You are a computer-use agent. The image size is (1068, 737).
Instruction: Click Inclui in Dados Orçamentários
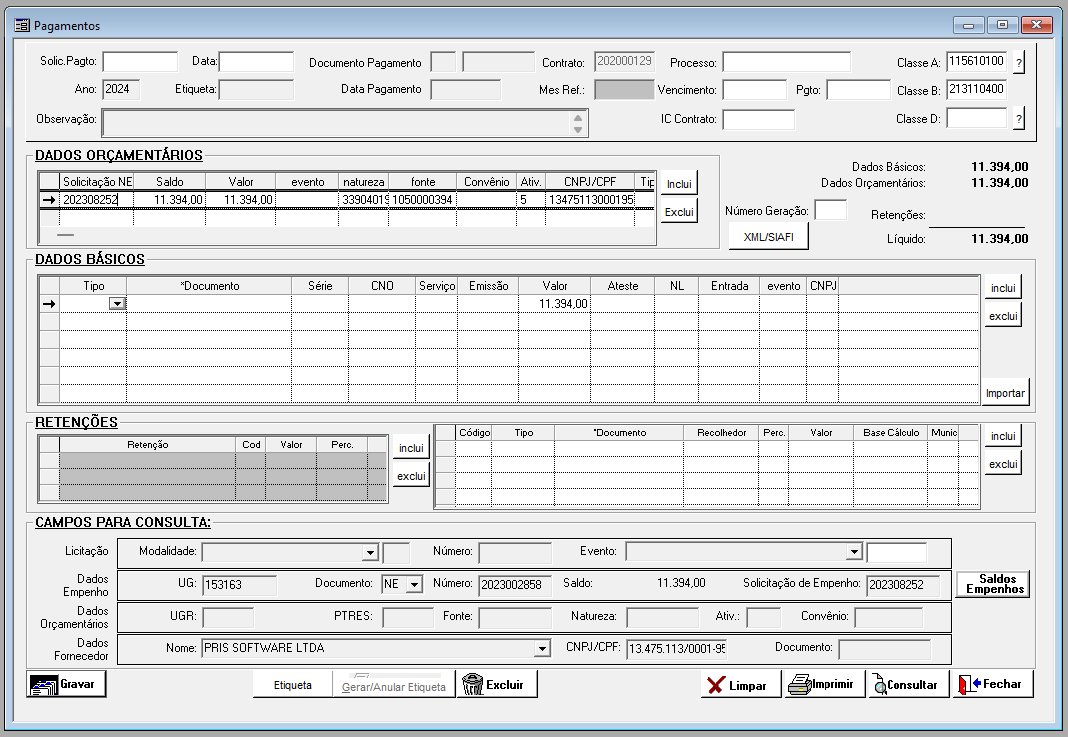click(679, 184)
